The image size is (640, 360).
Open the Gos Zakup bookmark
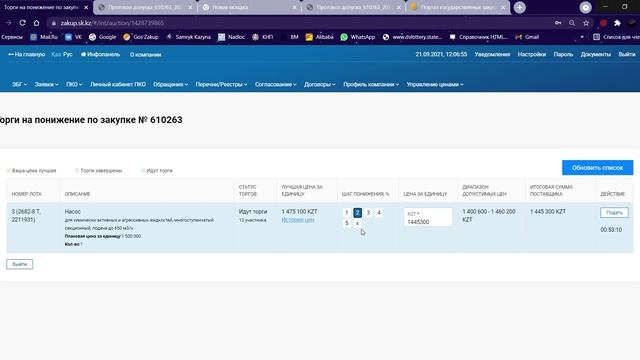coord(141,37)
